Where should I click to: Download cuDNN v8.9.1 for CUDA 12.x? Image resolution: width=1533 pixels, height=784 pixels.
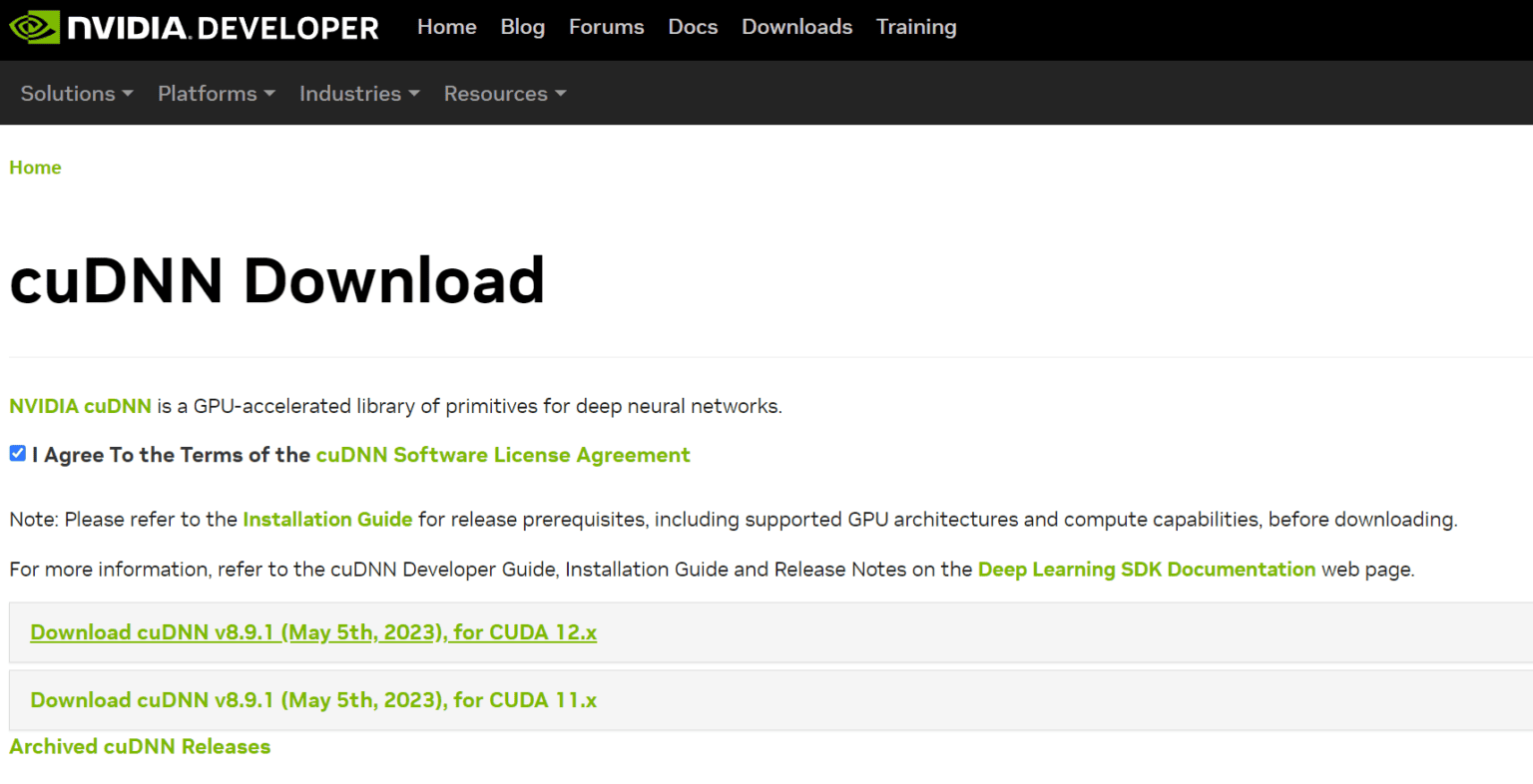click(x=312, y=631)
